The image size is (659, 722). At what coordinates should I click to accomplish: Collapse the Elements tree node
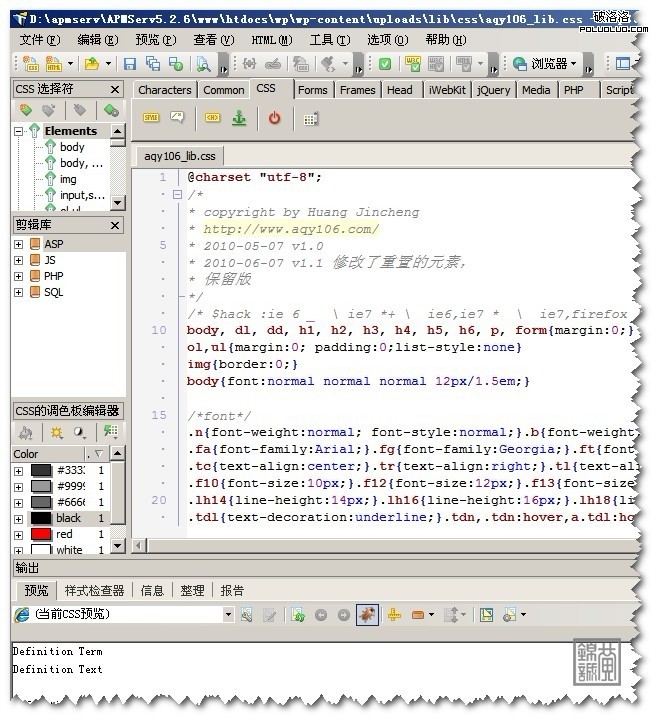coord(18,131)
